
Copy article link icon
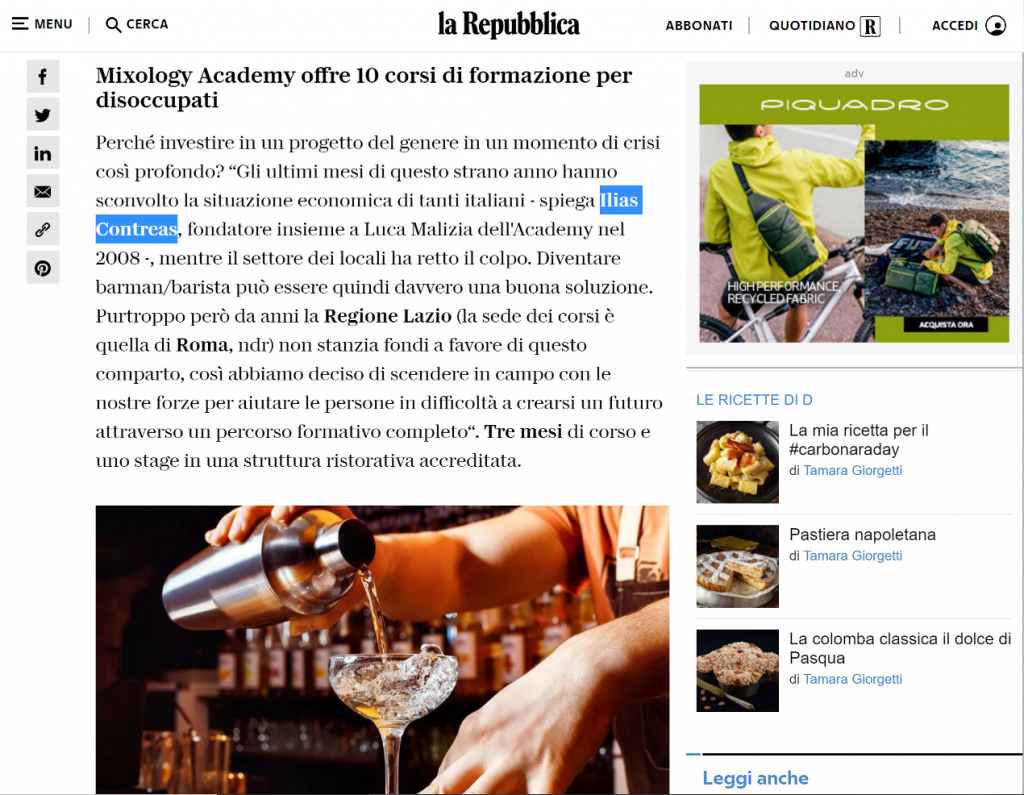pyautogui.click(x=43, y=229)
